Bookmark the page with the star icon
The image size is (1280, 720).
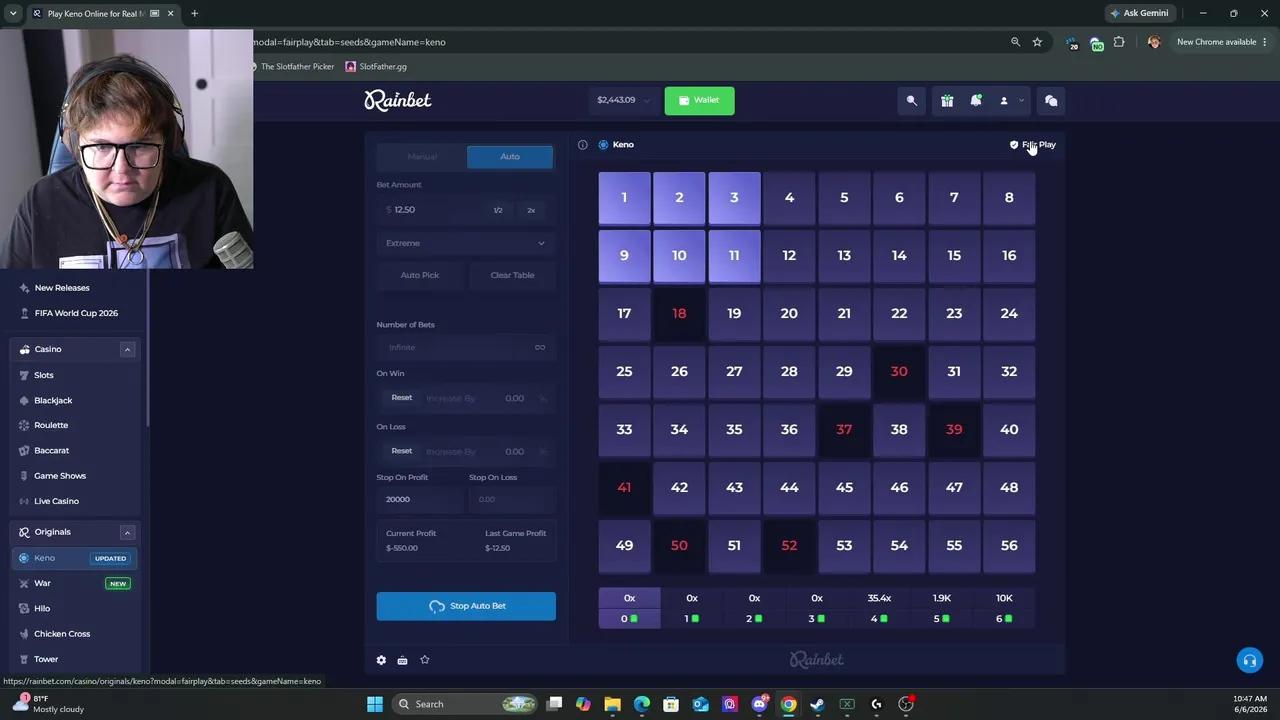tap(1037, 42)
